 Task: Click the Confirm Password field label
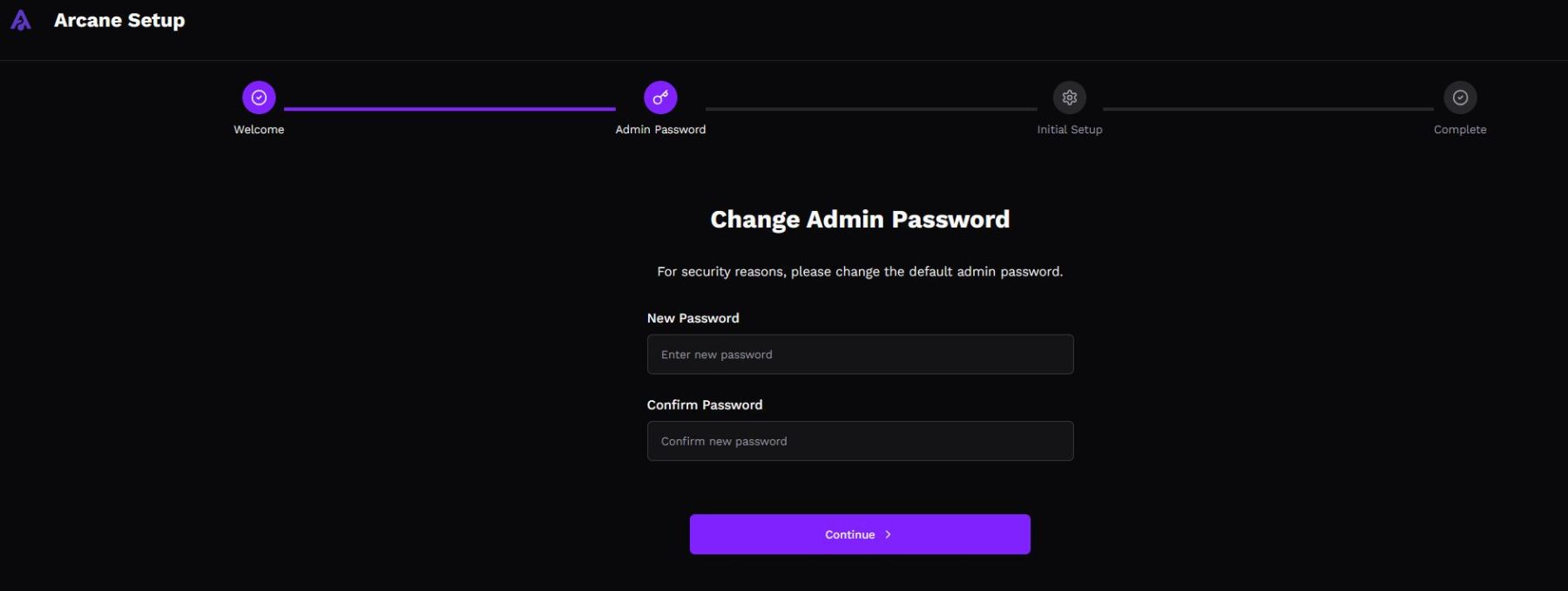tap(705, 405)
